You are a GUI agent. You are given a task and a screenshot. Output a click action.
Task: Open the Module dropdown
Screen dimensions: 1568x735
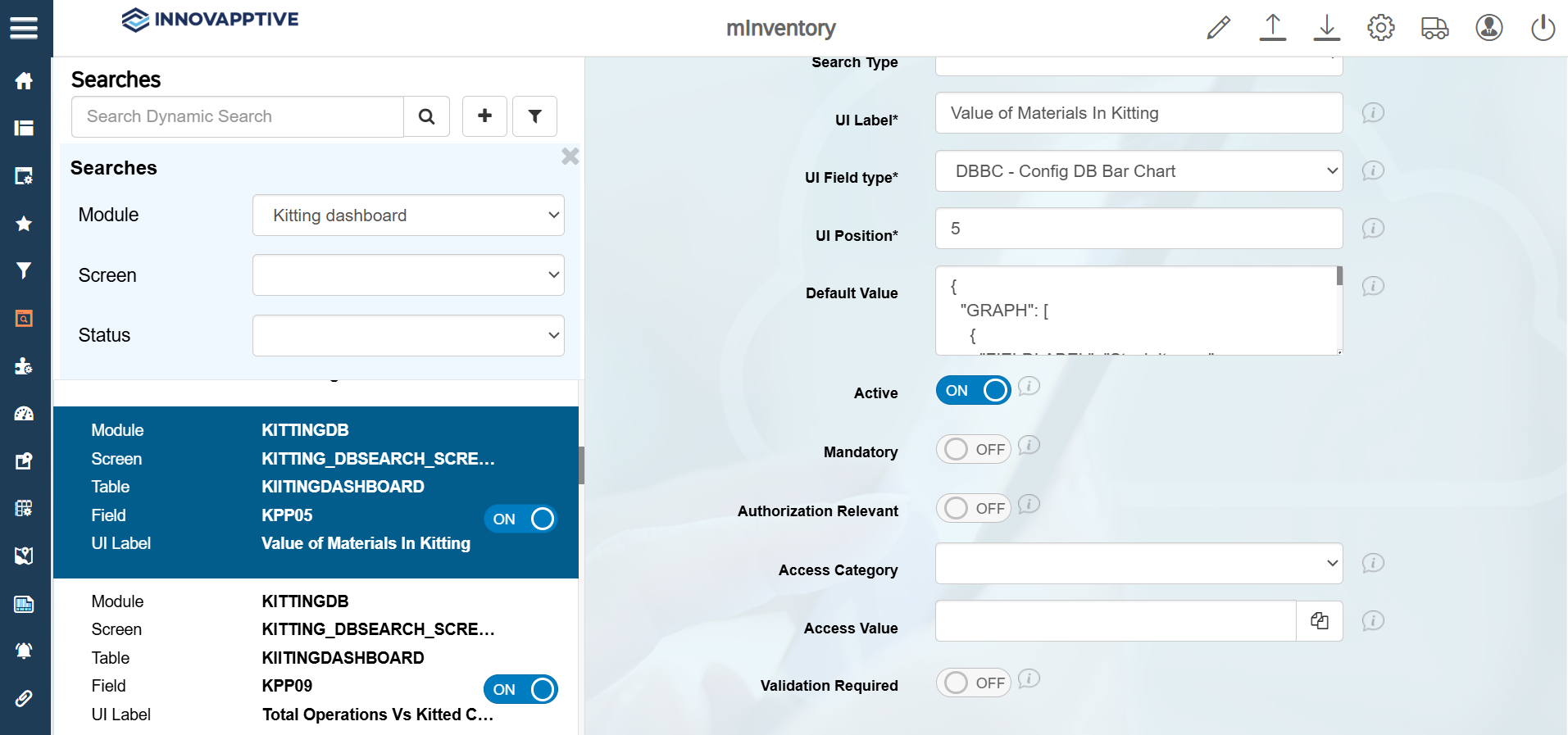coord(408,216)
